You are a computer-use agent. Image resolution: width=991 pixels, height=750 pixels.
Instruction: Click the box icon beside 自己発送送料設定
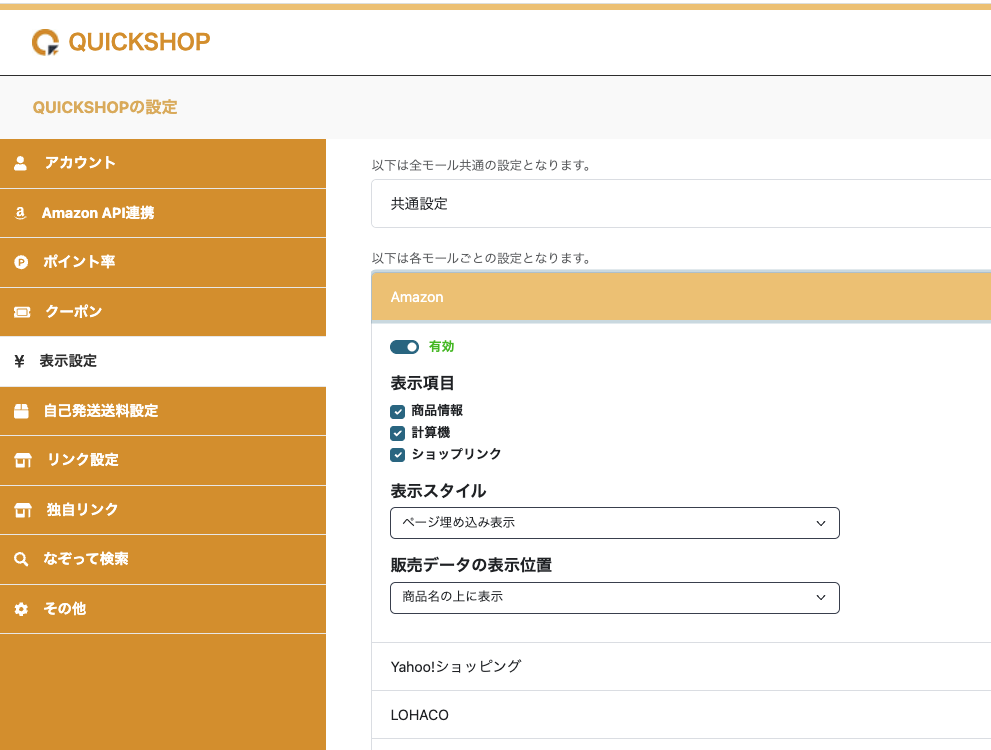(x=21, y=411)
